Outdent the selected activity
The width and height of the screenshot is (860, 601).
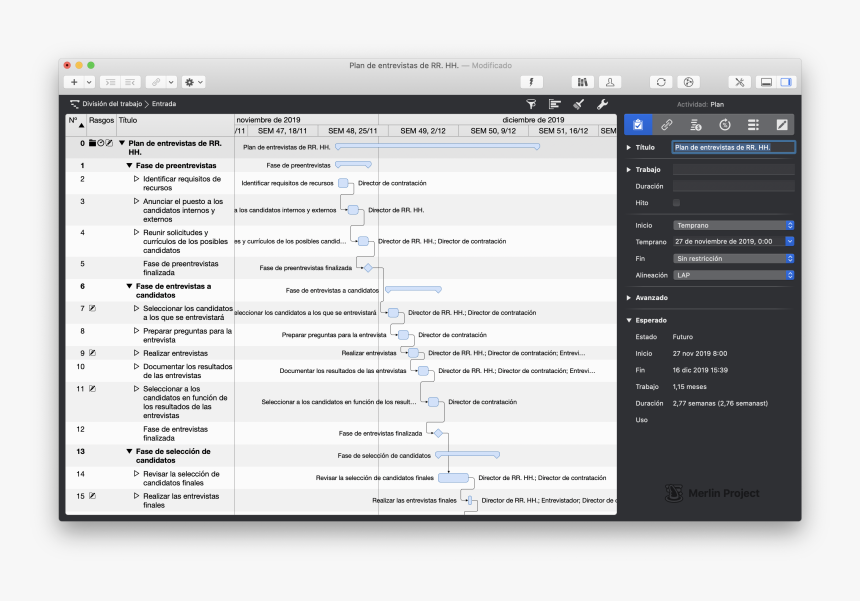pyautogui.click(x=131, y=82)
